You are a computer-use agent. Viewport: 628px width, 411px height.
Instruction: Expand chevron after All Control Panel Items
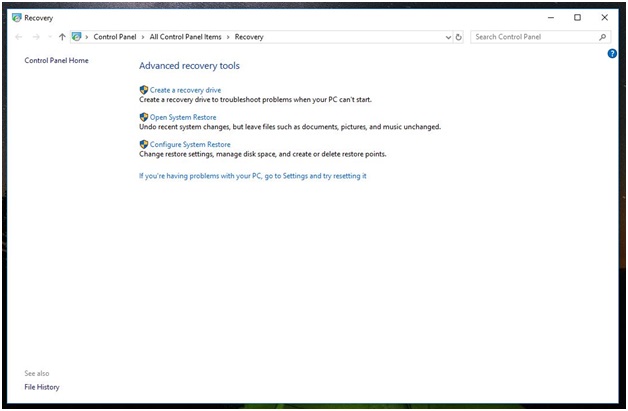(x=228, y=37)
